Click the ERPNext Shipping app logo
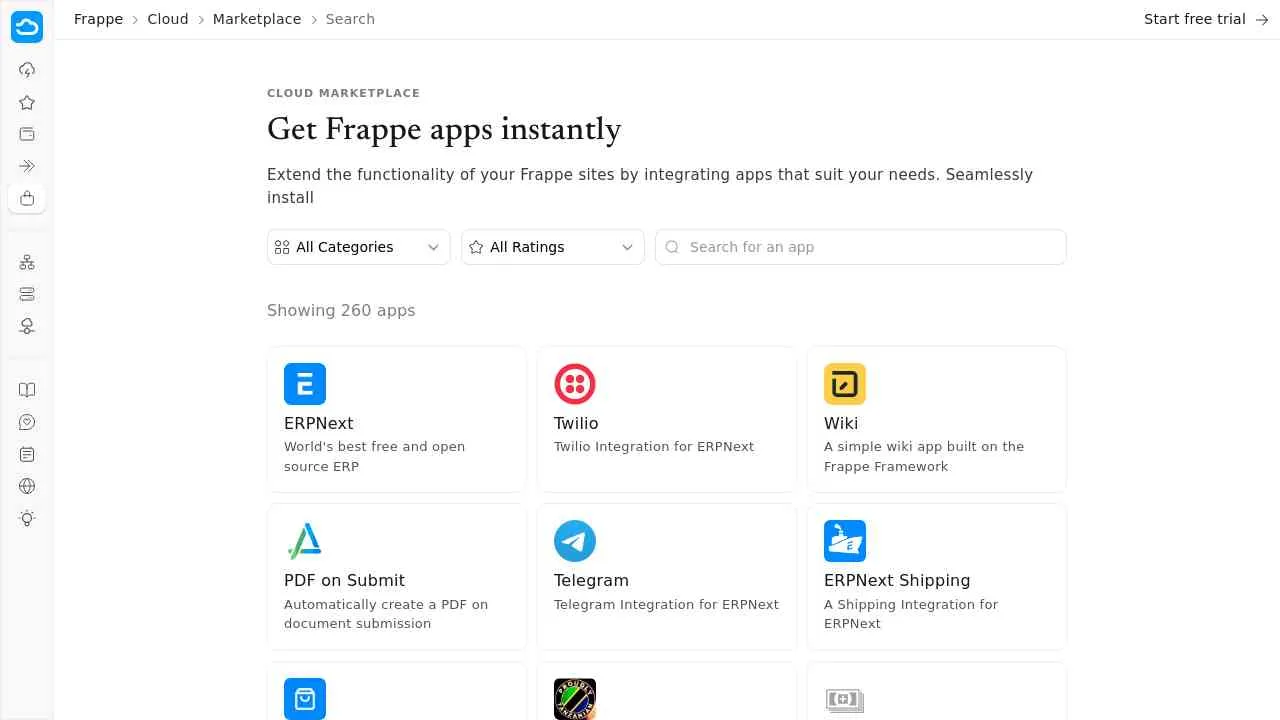 [845, 541]
